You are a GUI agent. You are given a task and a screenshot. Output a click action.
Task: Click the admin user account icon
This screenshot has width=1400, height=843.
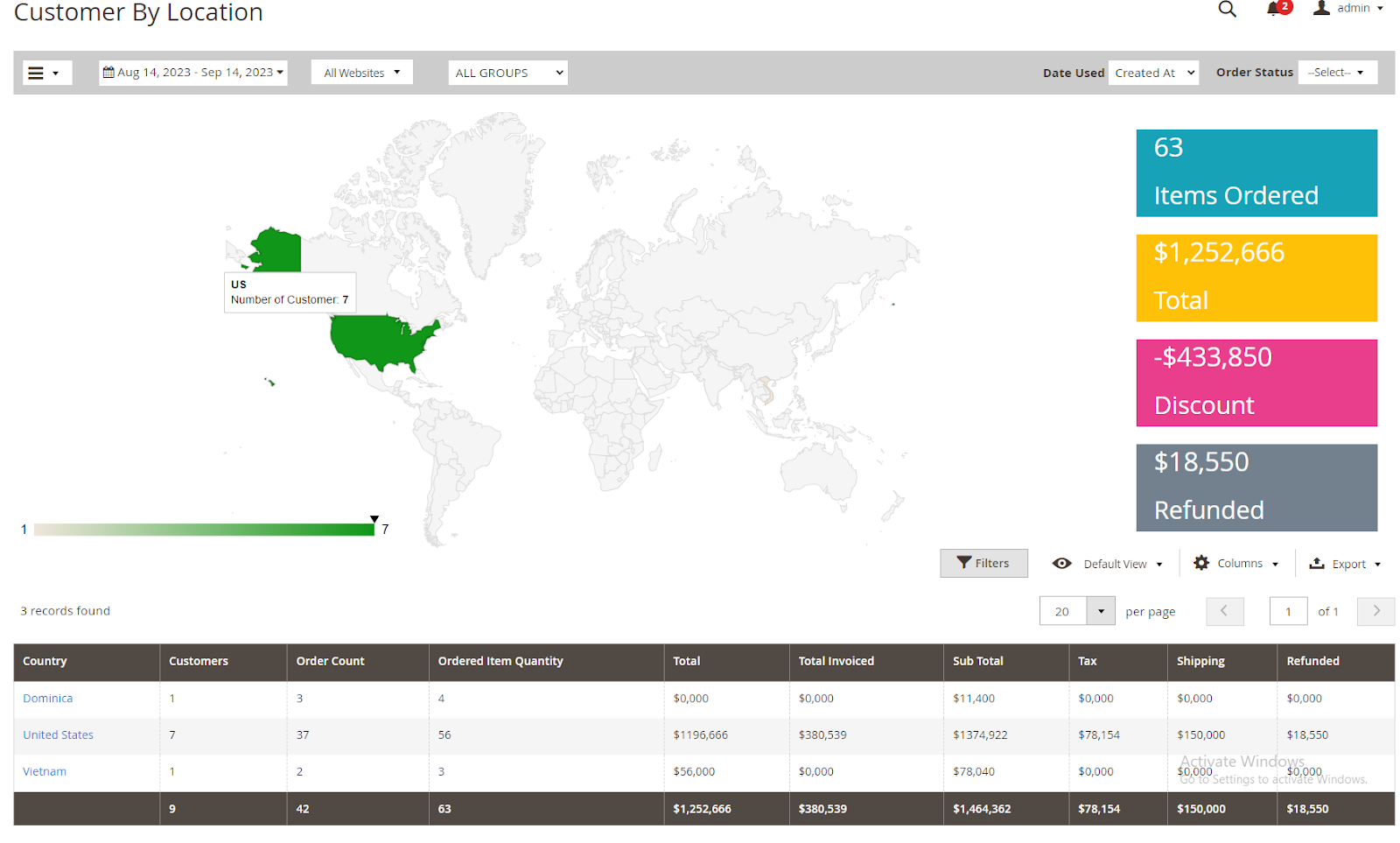[1321, 9]
